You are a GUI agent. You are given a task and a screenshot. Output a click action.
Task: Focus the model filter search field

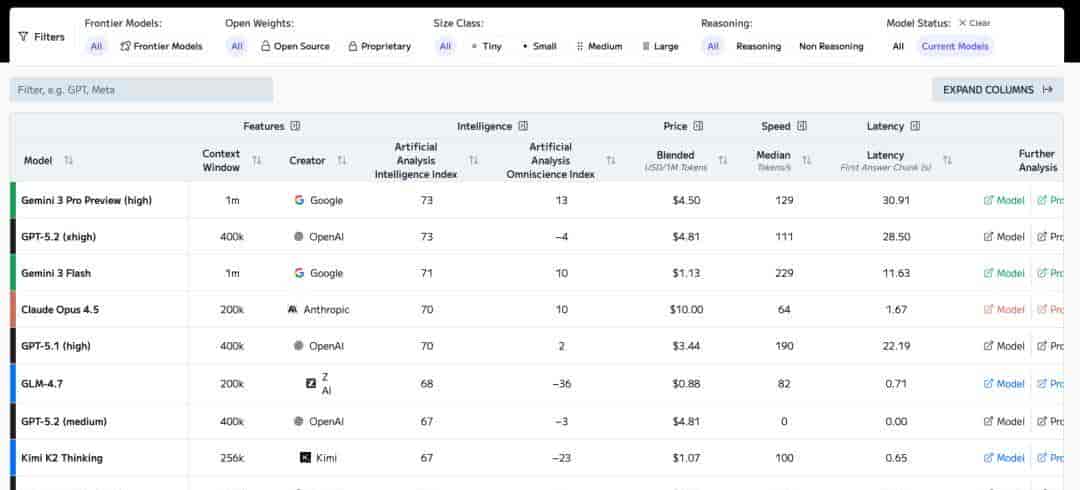[x=141, y=90]
